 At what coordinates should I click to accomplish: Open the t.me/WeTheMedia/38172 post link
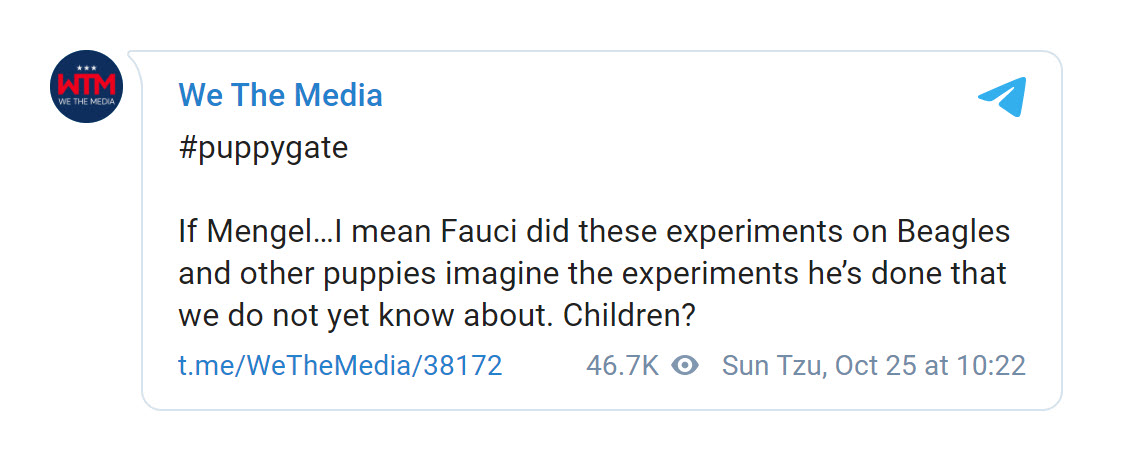(x=340, y=366)
